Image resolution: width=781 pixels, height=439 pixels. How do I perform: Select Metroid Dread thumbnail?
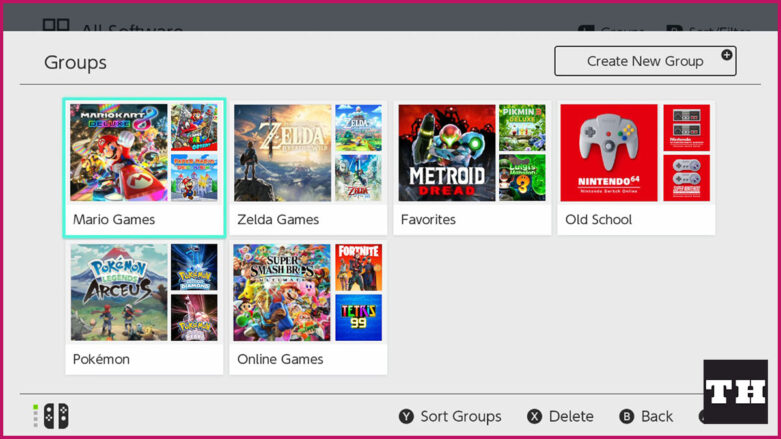pos(447,152)
